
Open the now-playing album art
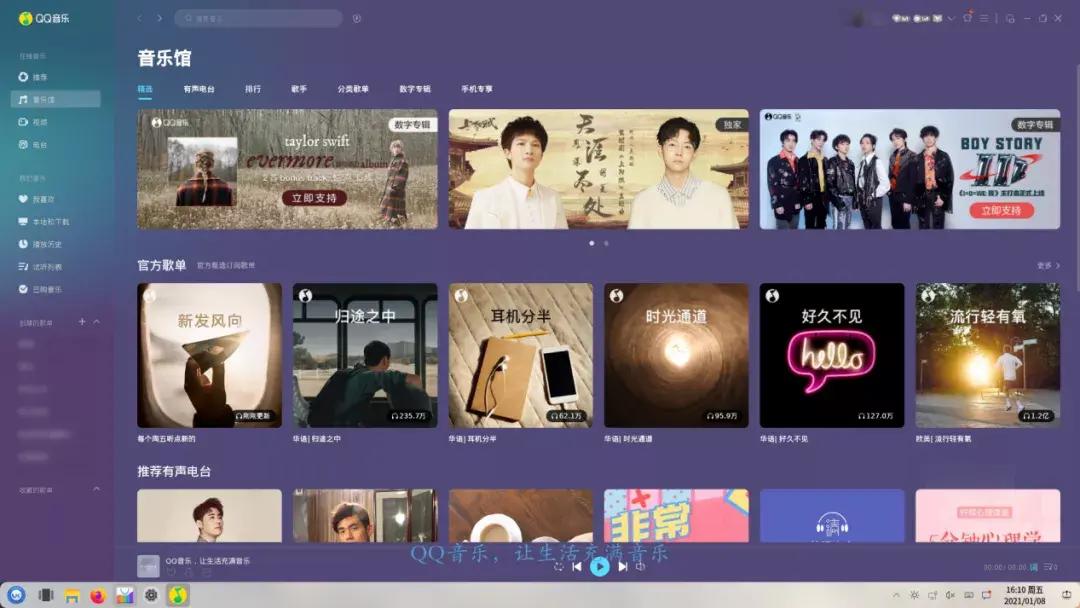coord(148,566)
